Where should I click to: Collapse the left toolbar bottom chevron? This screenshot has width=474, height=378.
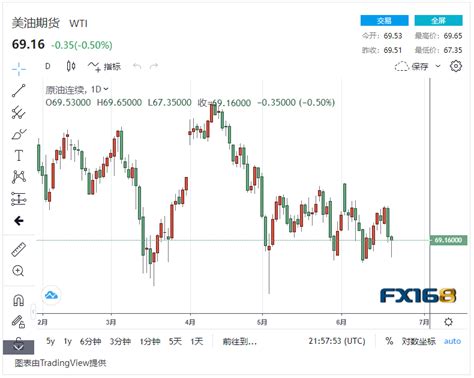point(19,347)
